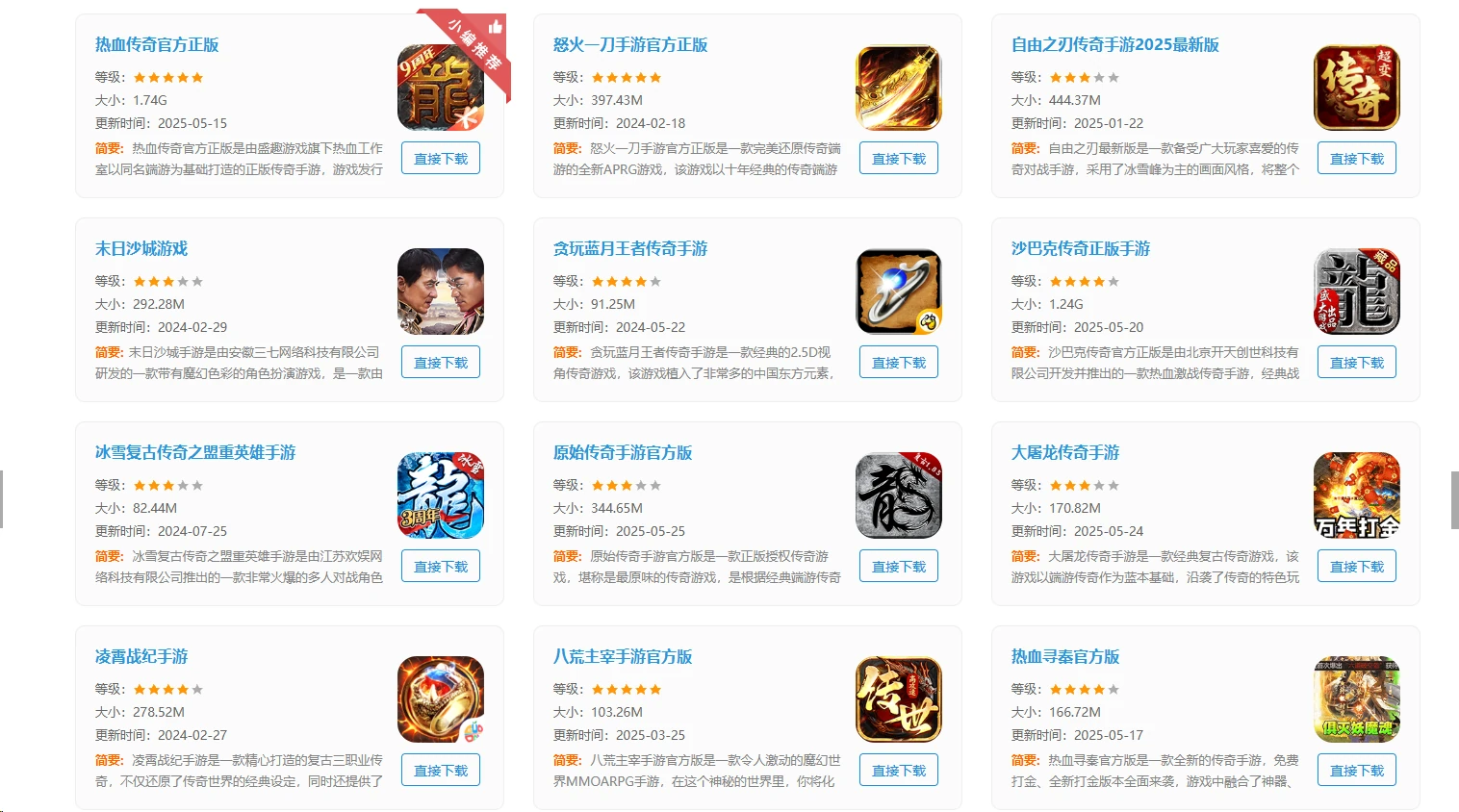Screen dimensions: 1459x812
Task: Open the 自由之刃传奇 red icon
Action: [1357, 88]
